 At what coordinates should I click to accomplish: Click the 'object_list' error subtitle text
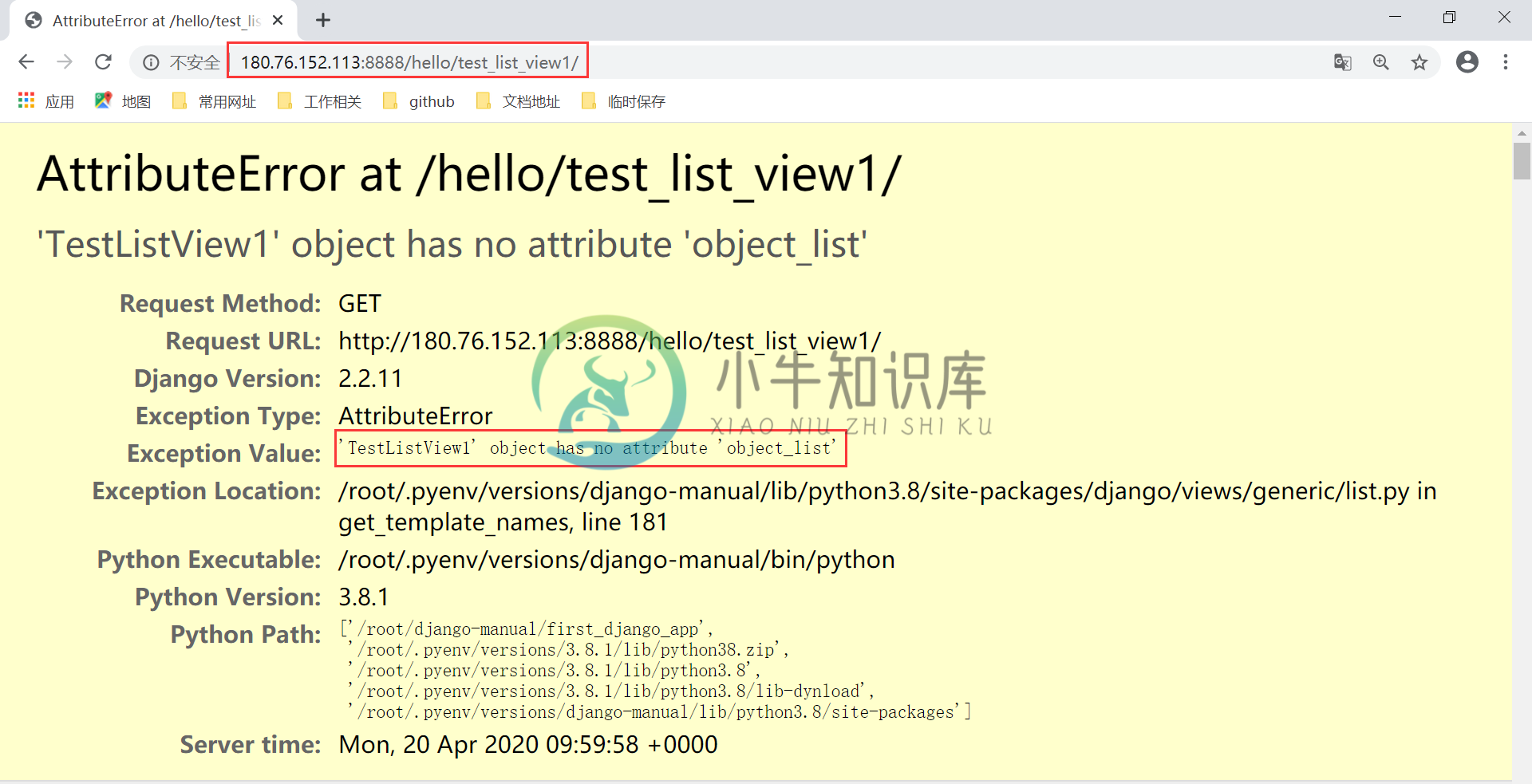452,244
